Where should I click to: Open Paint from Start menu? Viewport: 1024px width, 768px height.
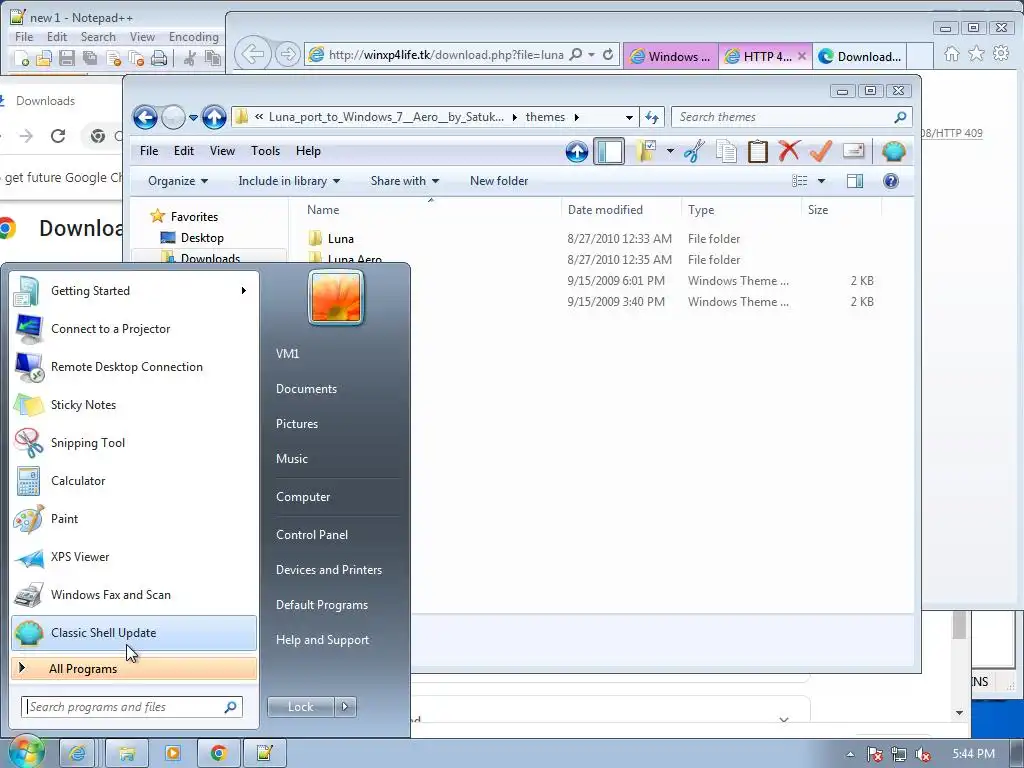click(x=134, y=519)
